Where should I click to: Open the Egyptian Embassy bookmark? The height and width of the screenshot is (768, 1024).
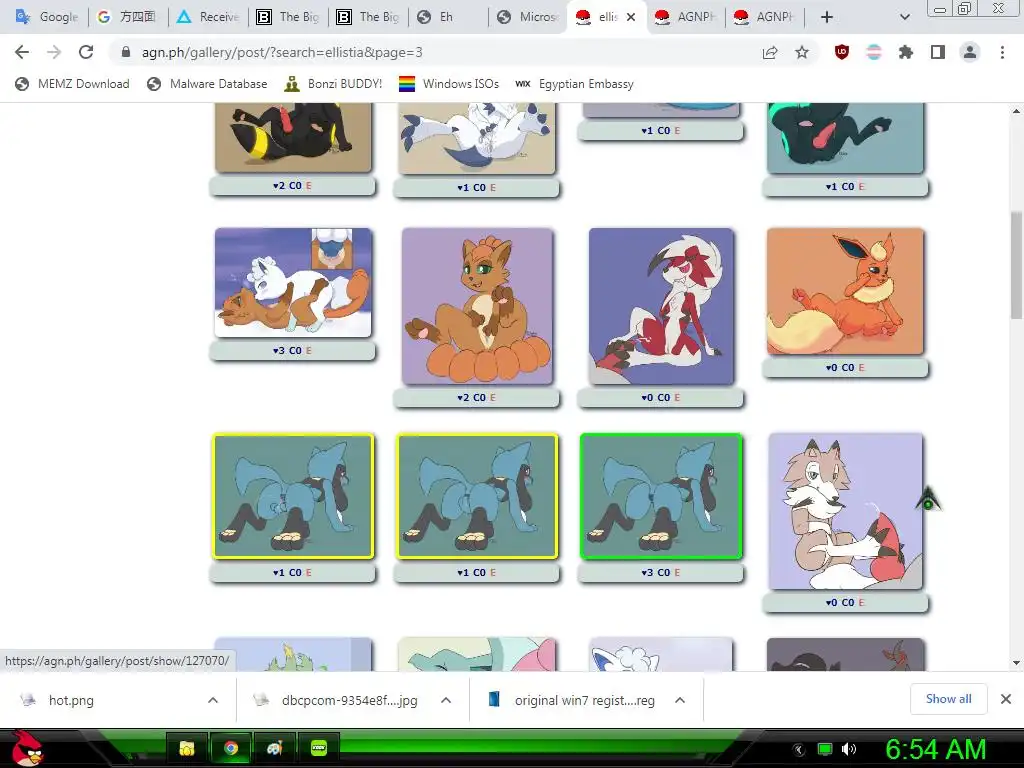tap(574, 84)
